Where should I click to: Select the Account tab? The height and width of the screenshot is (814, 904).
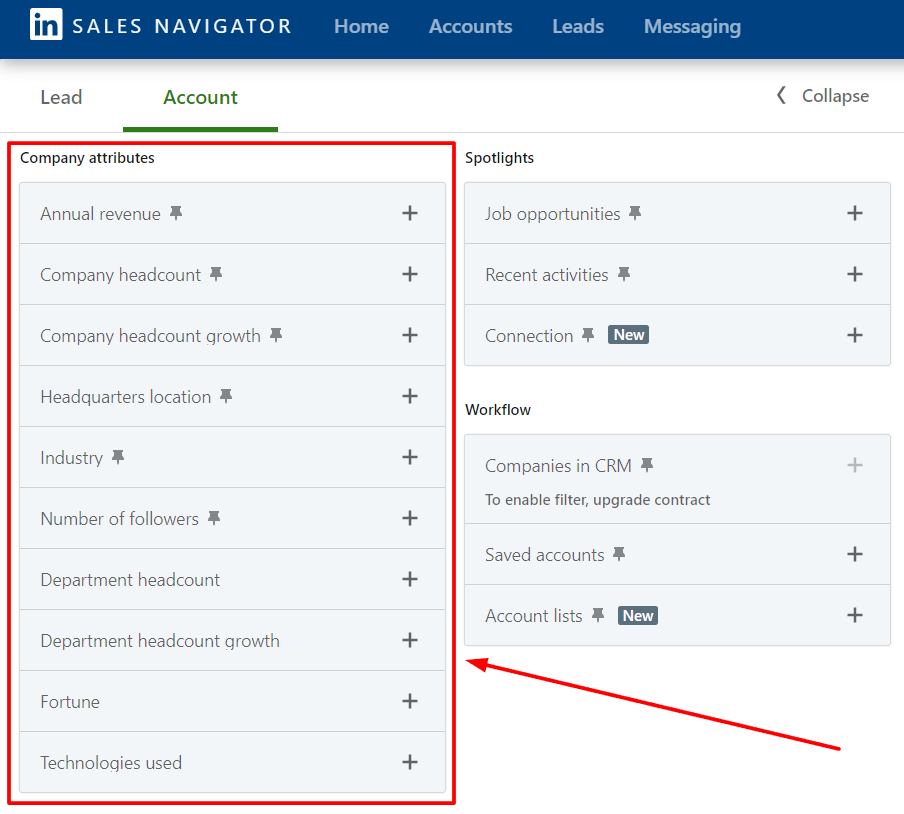coord(200,97)
